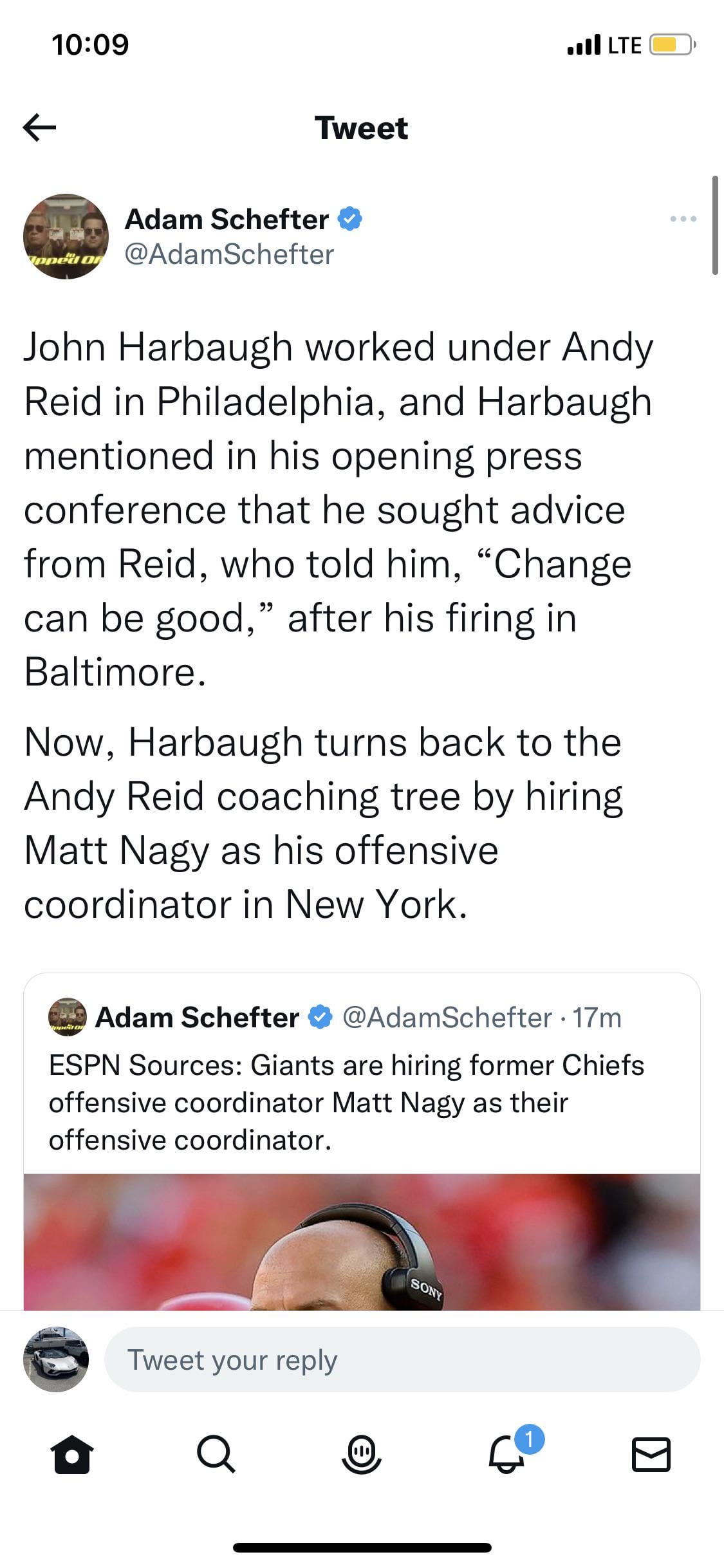The width and height of the screenshot is (724, 1568).
Task: Open the Messages envelope tab
Action: point(651,1455)
